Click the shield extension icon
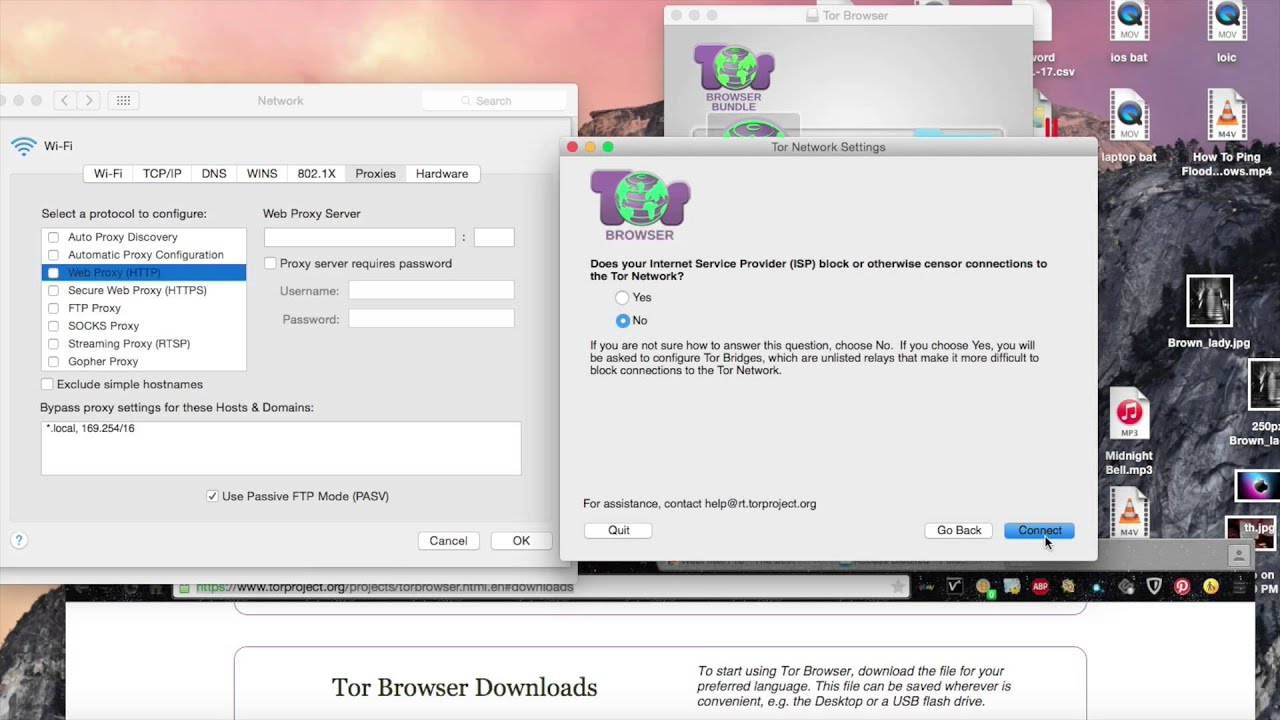Screen dimensions: 1280x720 click(1154, 586)
